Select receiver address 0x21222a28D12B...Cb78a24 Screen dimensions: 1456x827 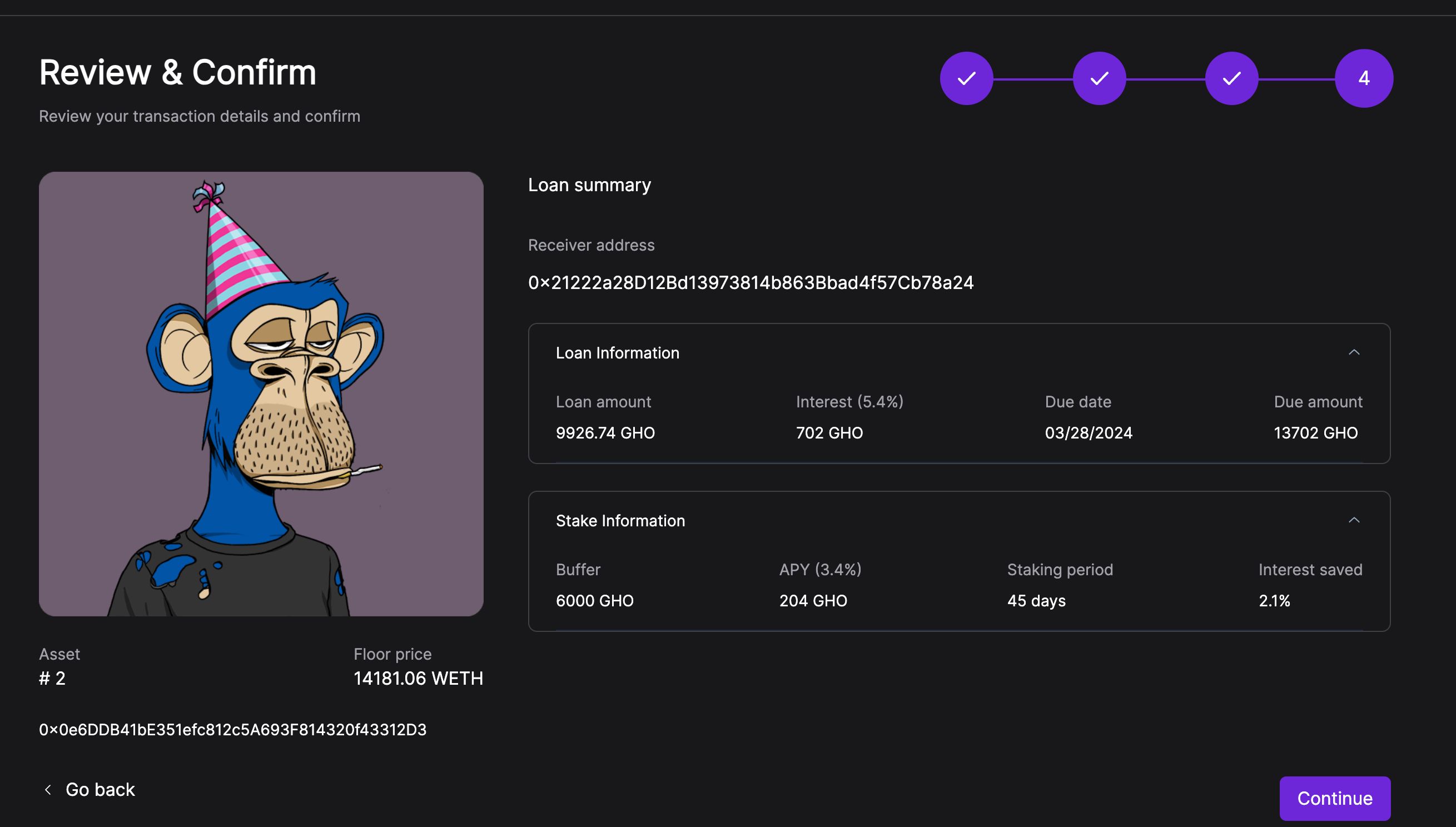(x=751, y=282)
